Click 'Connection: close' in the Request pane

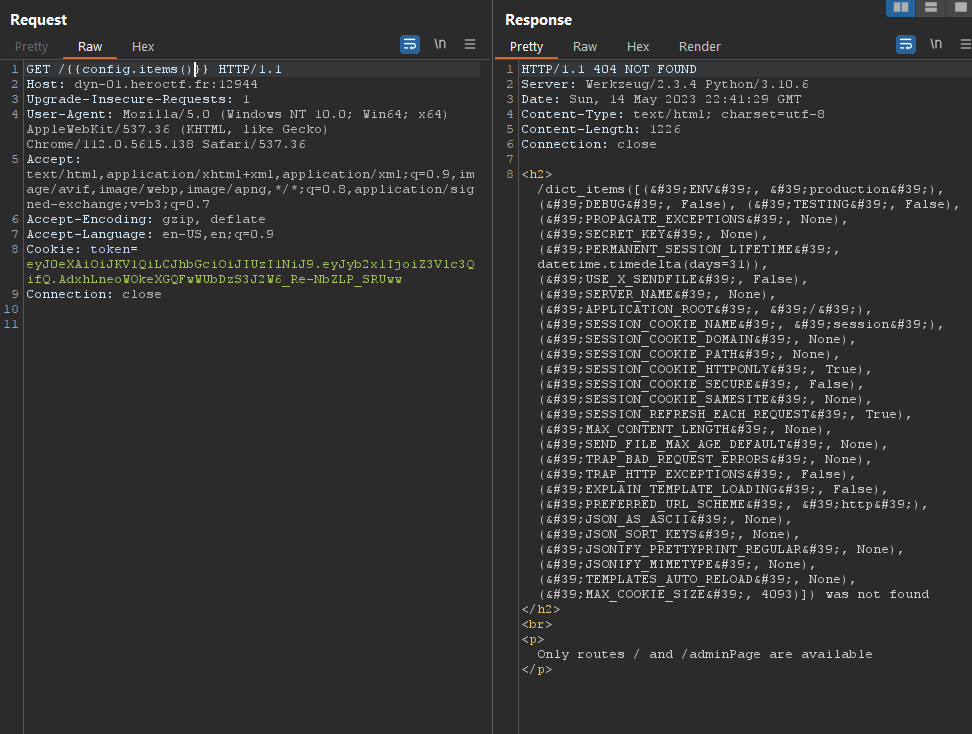click(x=94, y=294)
